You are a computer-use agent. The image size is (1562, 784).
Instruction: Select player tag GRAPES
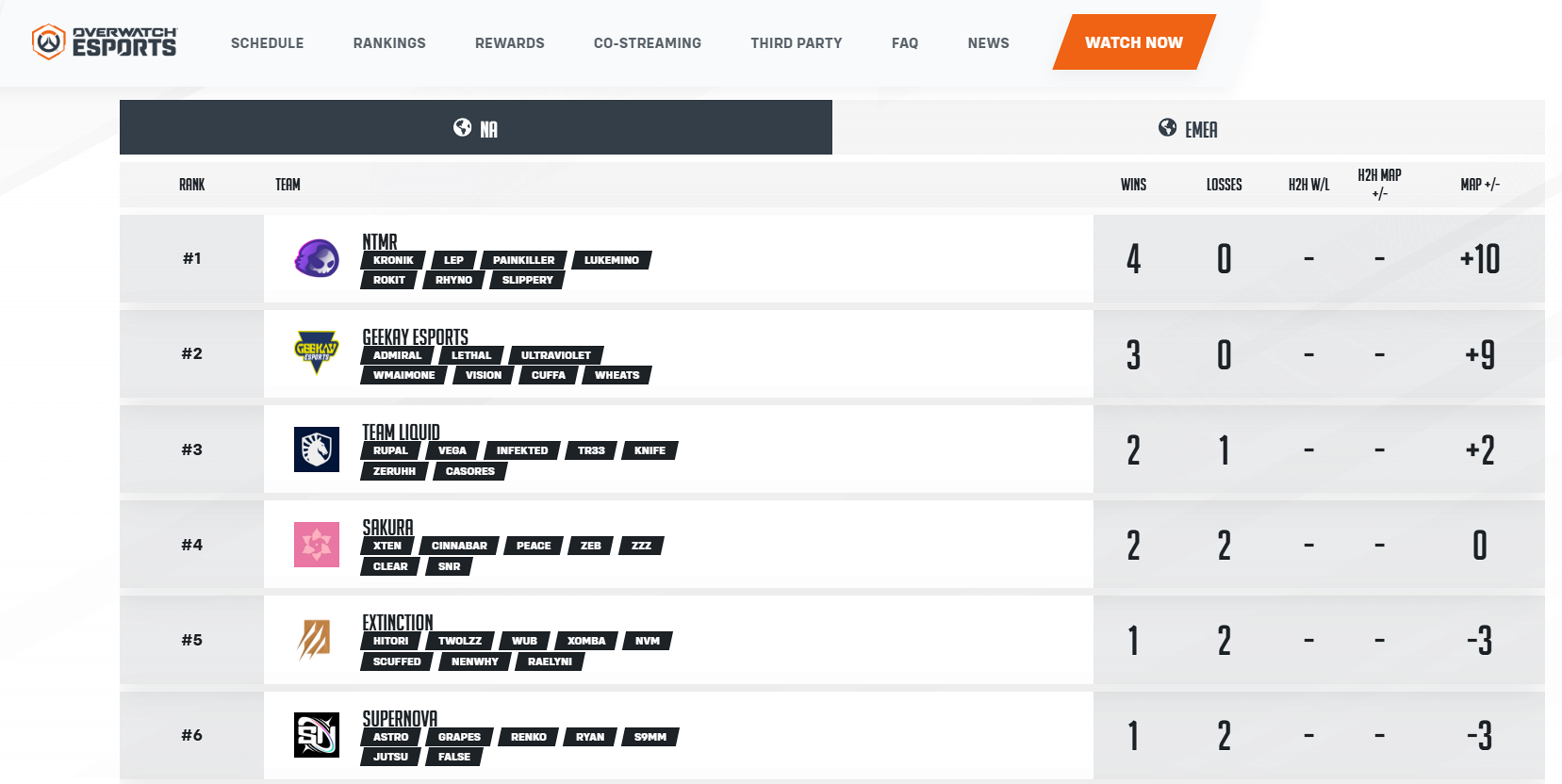[x=460, y=737]
